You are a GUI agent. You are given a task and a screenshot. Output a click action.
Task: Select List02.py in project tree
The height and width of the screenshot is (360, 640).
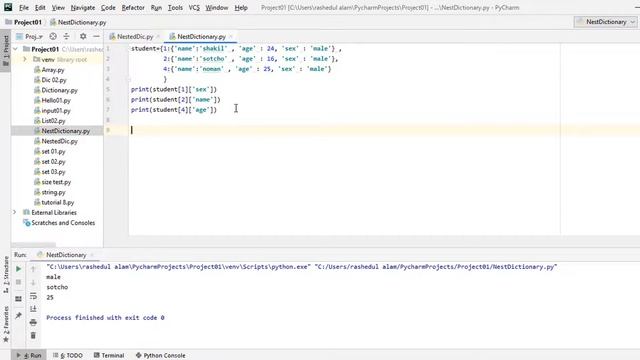(x=50, y=121)
